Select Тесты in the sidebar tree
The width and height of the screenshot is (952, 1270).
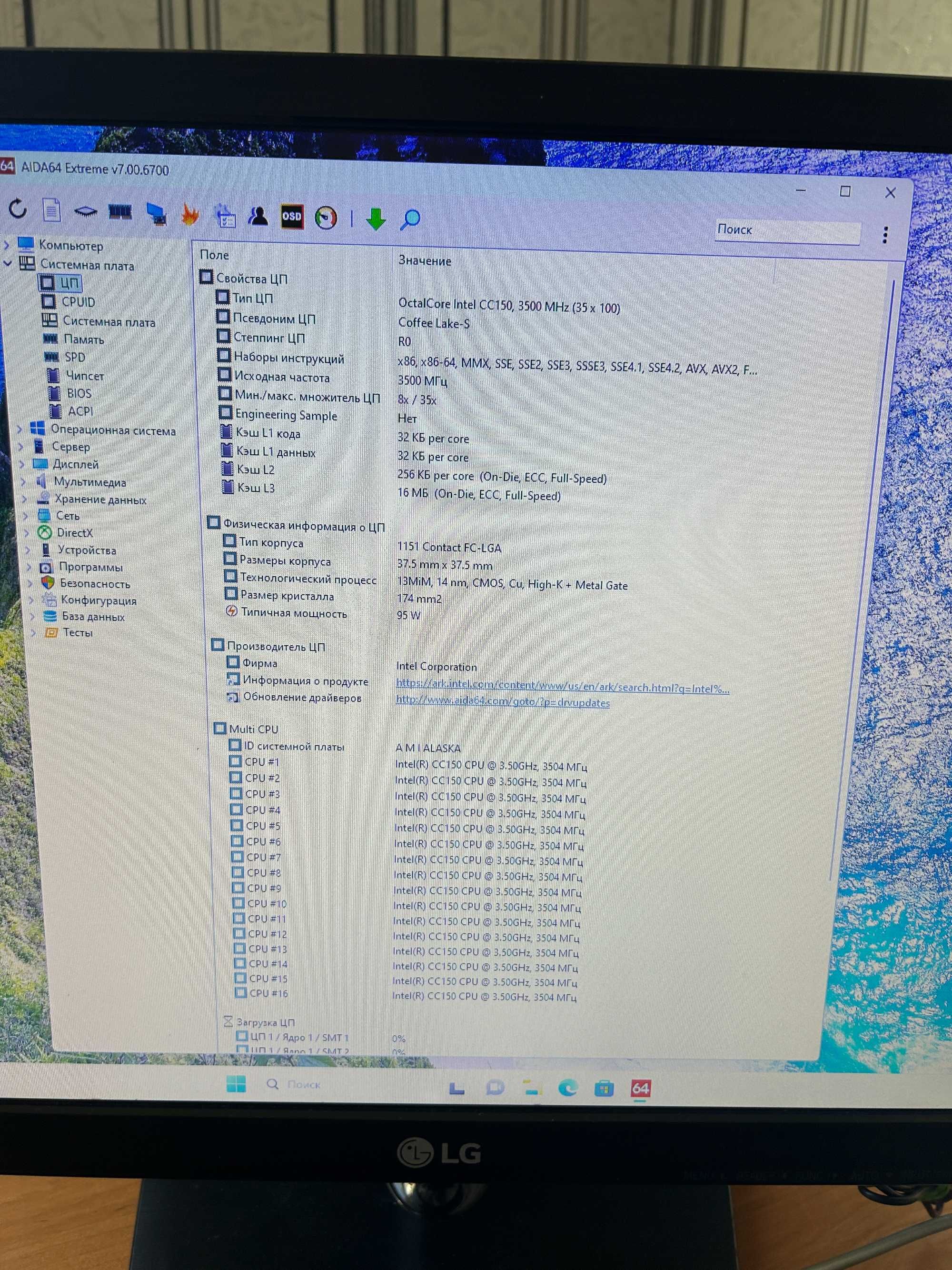coord(69,632)
